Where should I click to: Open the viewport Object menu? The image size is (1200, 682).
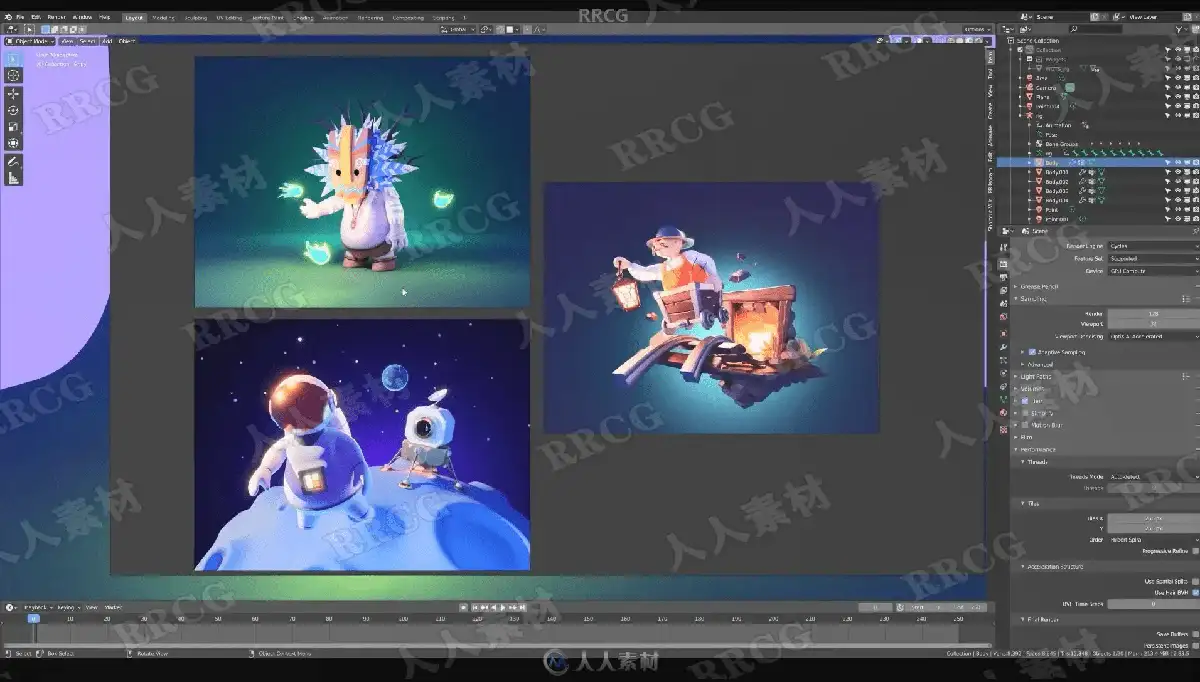tap(126, 41)
